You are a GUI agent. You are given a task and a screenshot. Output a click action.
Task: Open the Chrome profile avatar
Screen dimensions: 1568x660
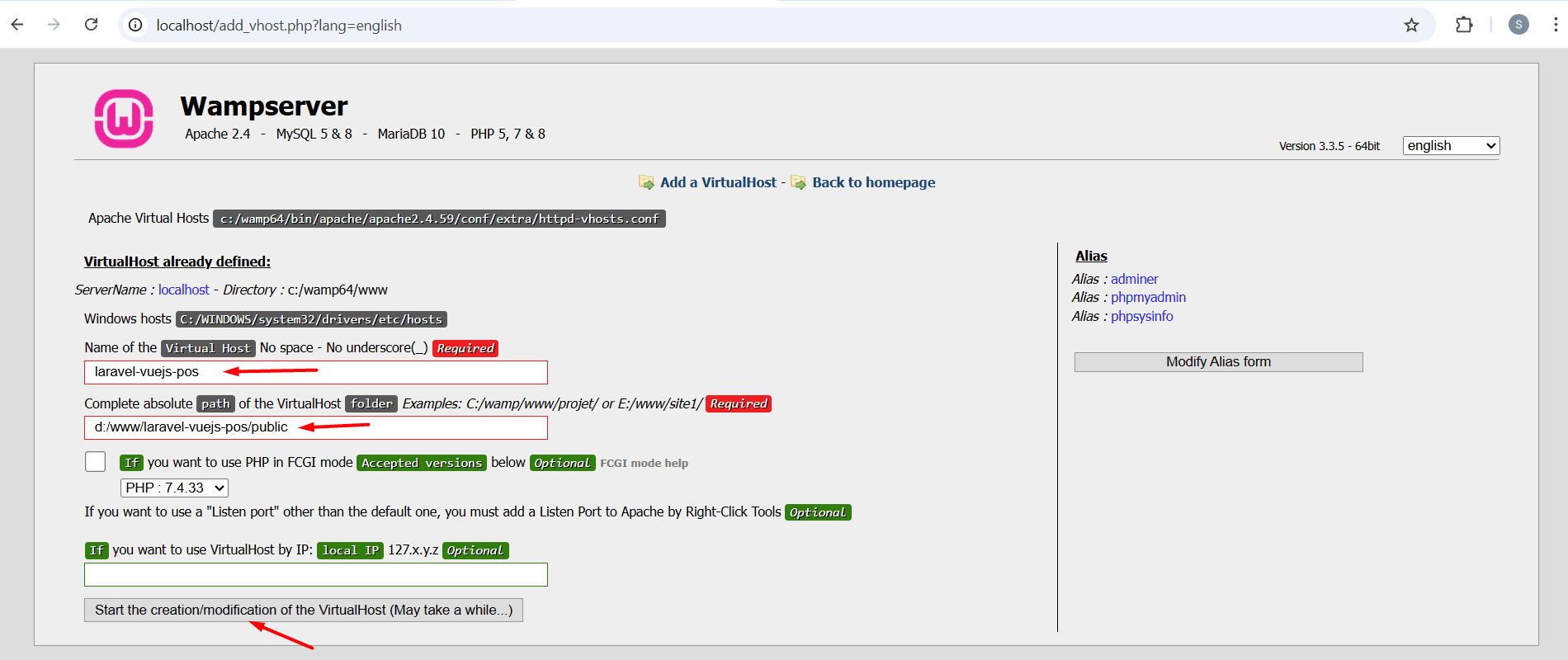click(1518, 25)
